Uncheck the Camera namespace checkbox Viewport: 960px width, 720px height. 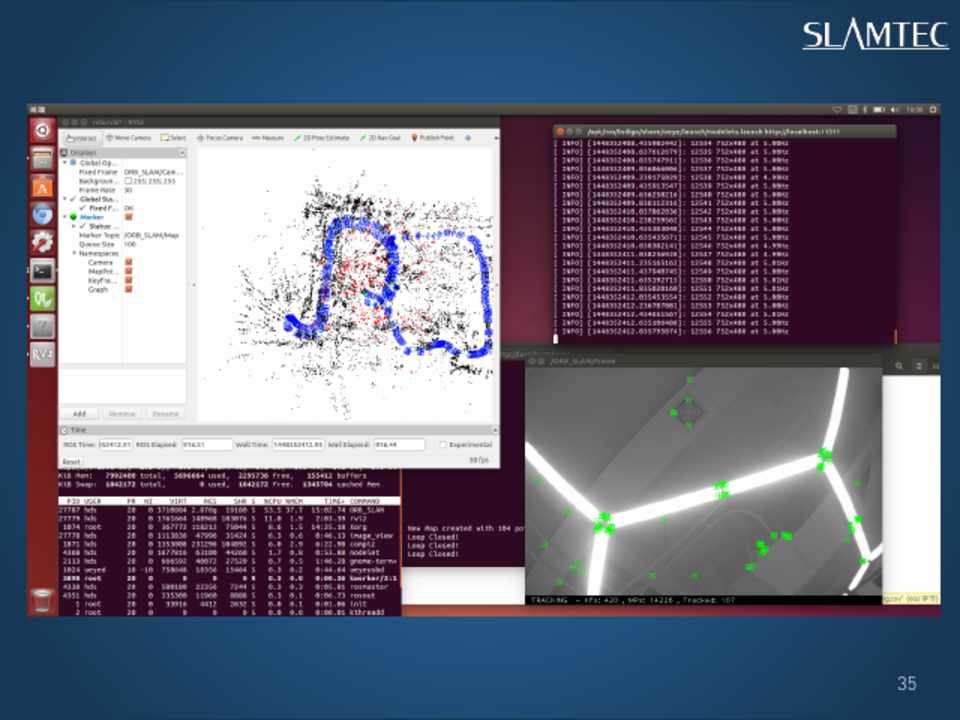[128, 262]
